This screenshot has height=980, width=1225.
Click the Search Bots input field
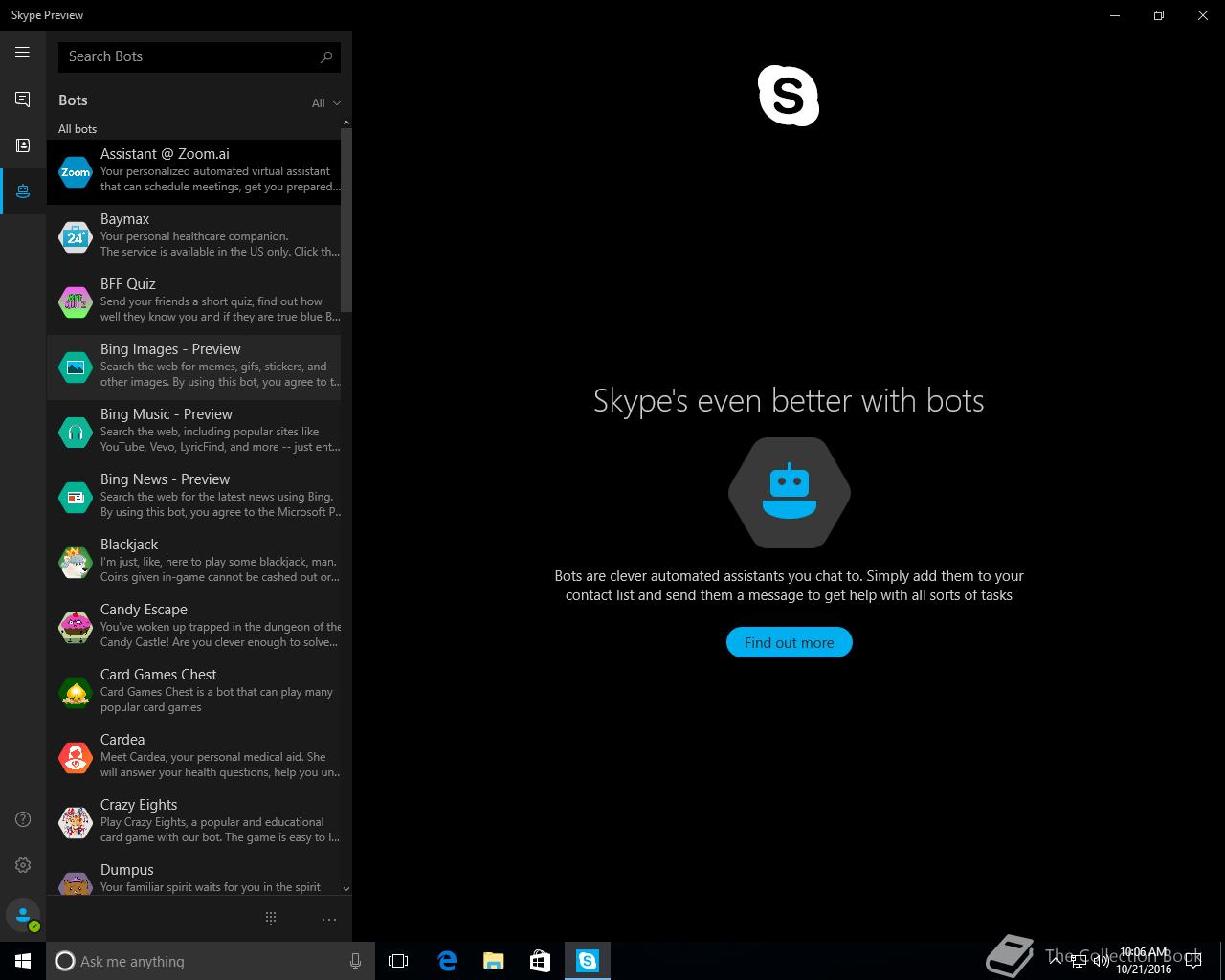pos(199,56)
